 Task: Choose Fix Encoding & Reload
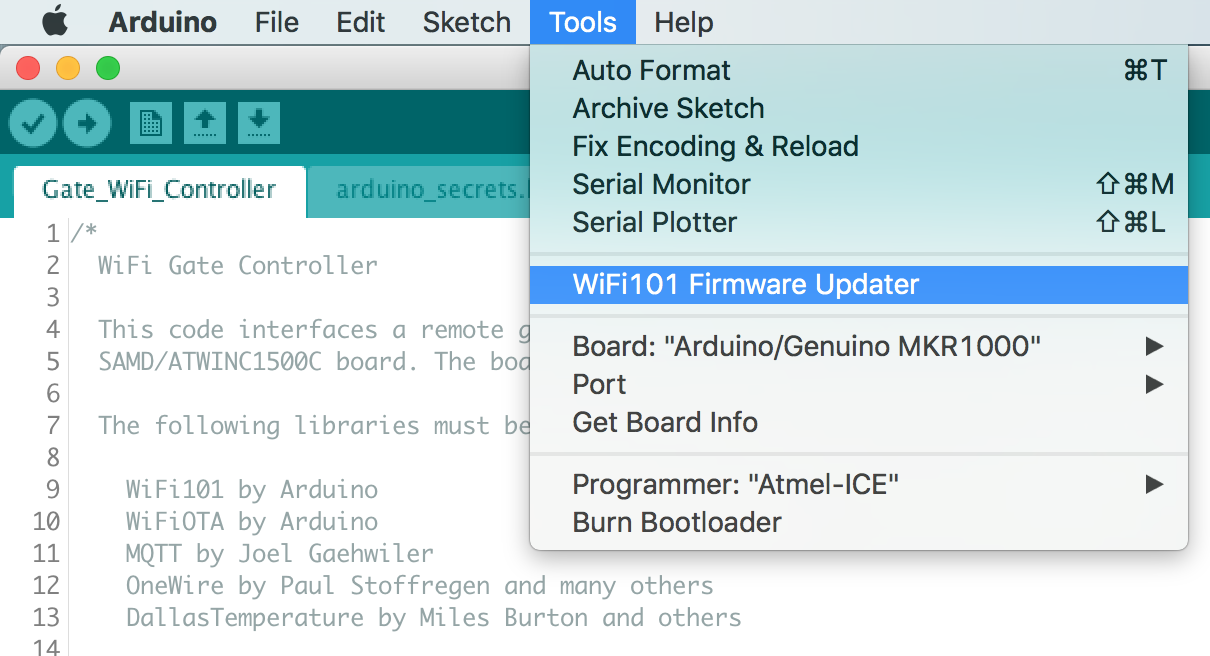tap(859, 146)
